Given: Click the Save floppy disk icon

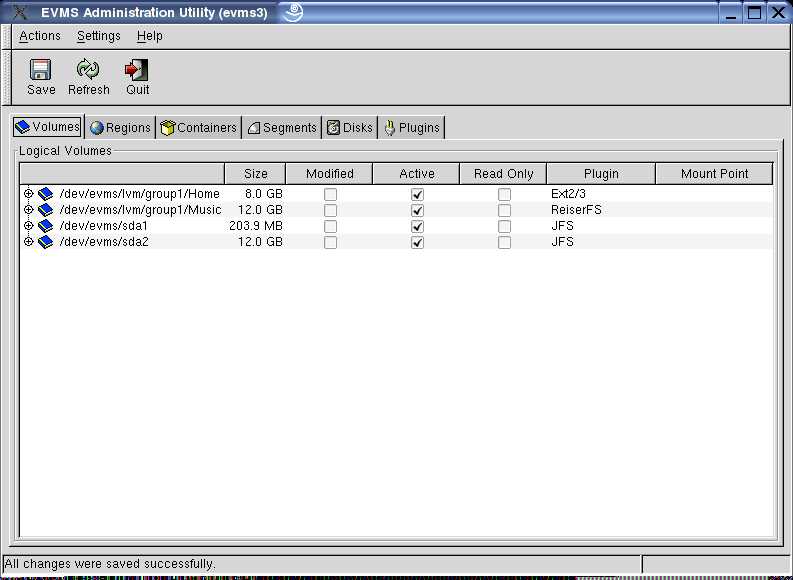Looking at the screenshot, I should (x=41, y=70).
